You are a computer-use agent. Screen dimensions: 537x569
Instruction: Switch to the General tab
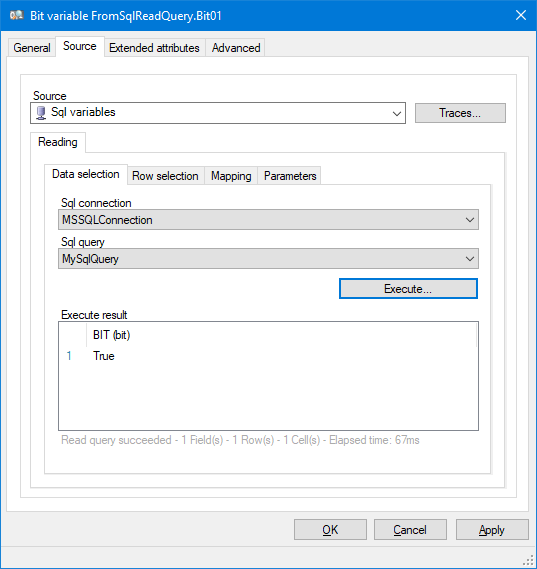coord(32,48)
